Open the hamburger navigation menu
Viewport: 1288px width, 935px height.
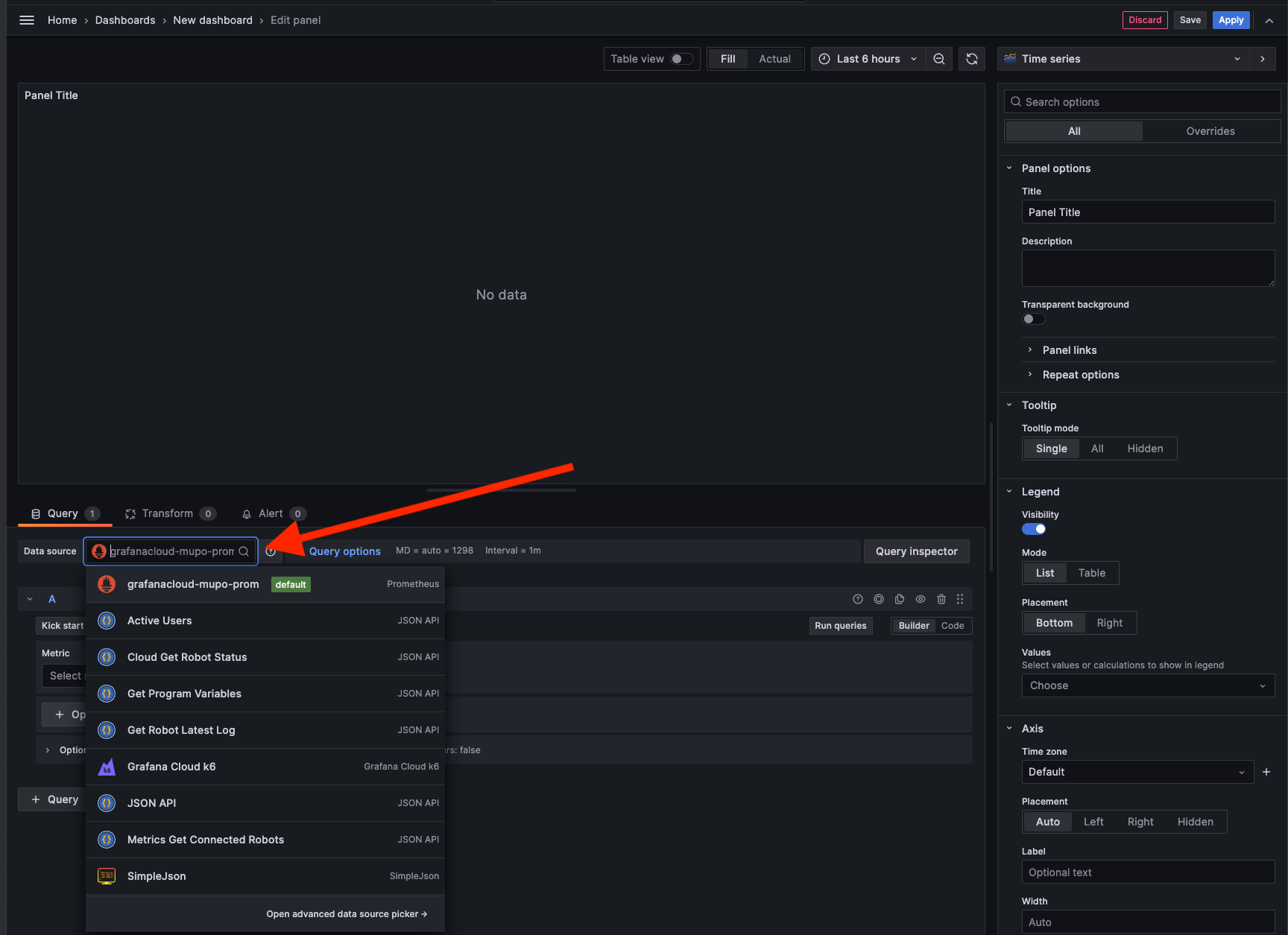click(x=27, y=20)
